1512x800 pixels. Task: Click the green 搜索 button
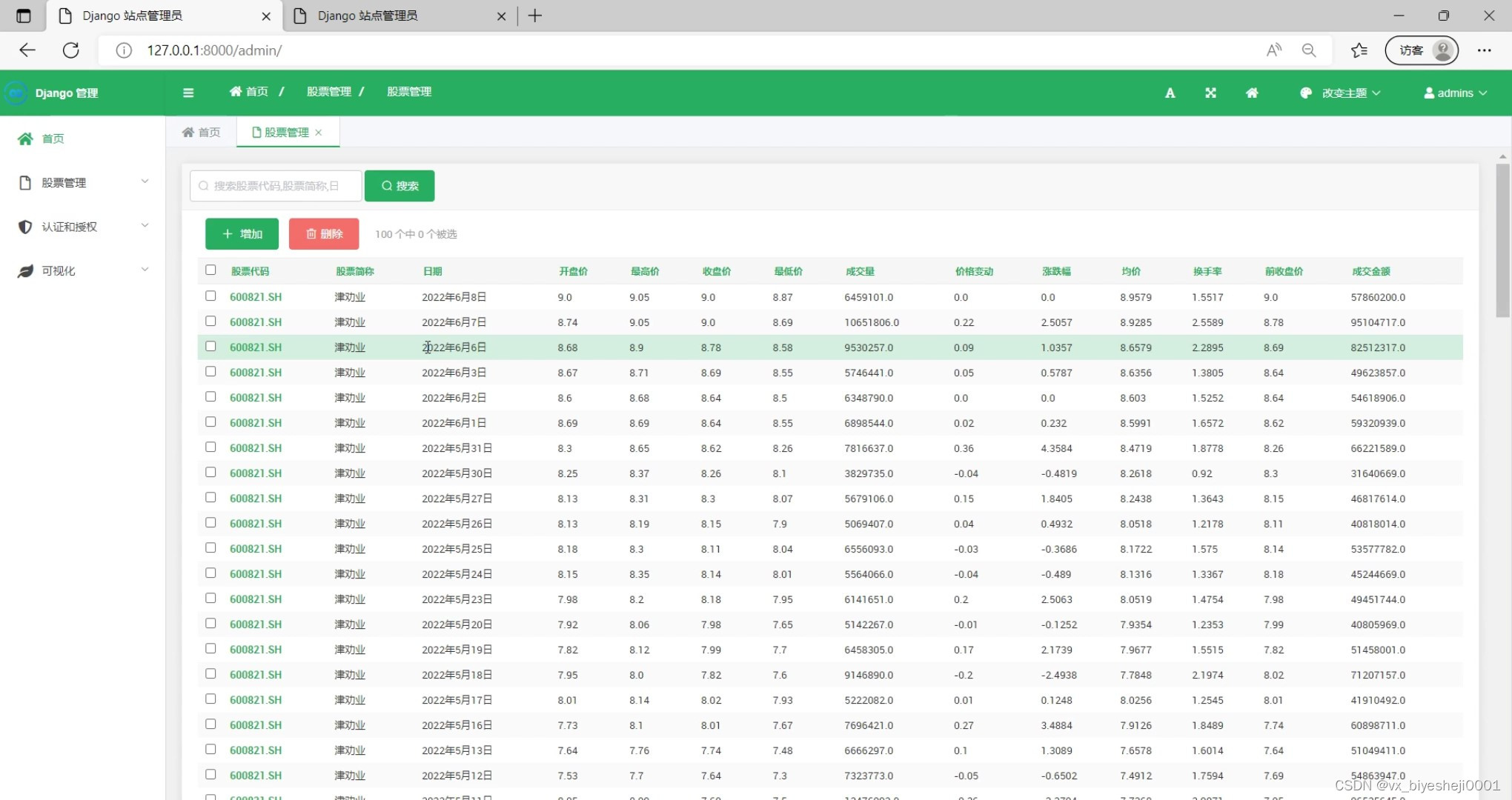coord(399,186)
